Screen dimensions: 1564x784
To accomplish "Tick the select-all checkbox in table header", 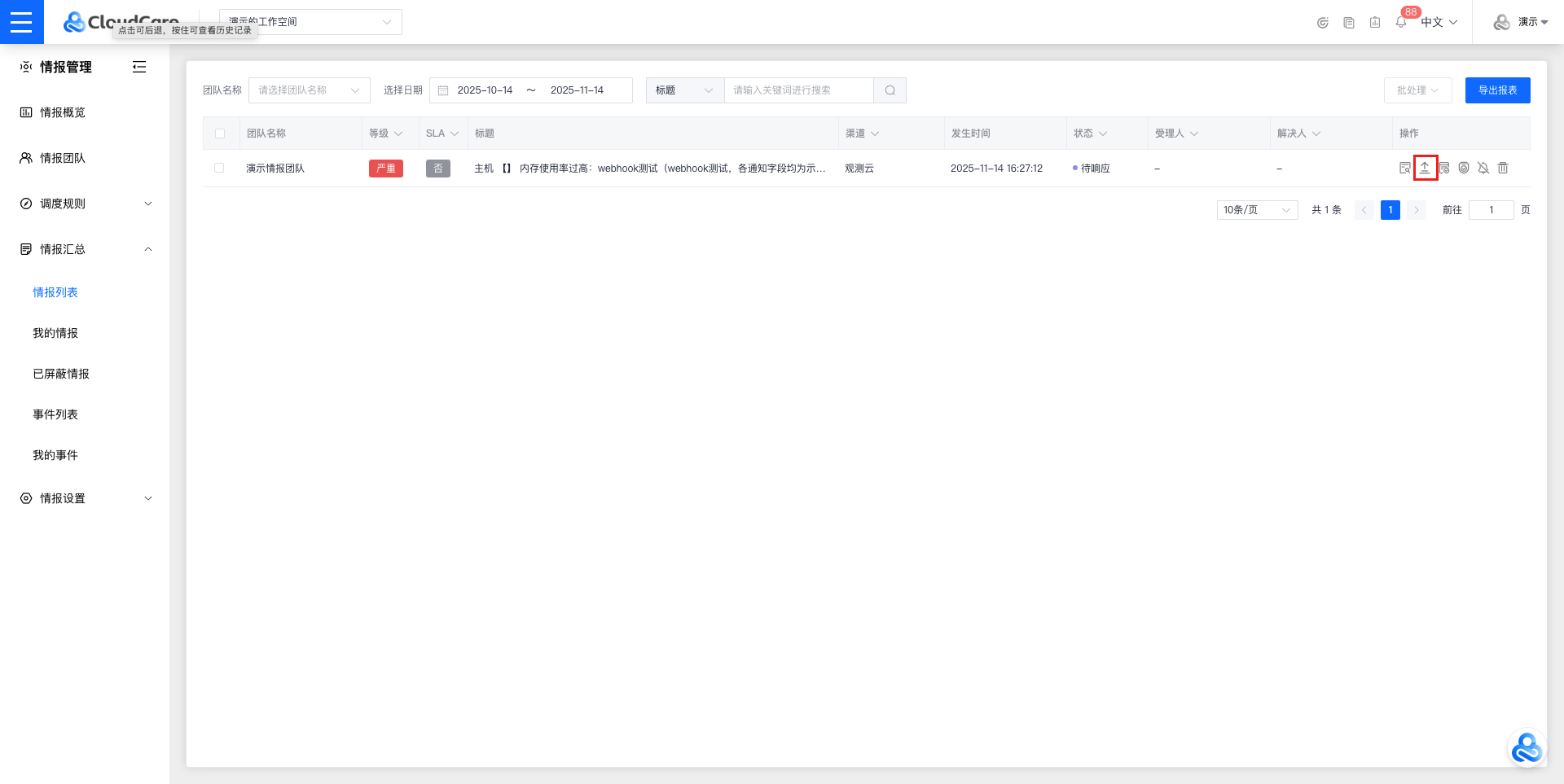I will [x=220, y=134].
